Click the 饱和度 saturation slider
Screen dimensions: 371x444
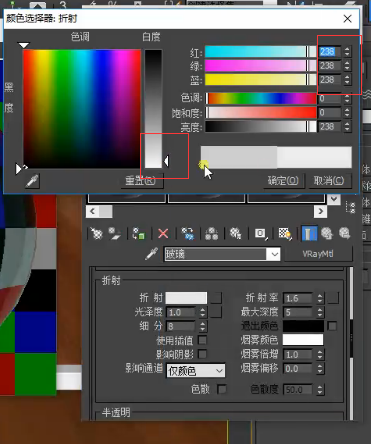click(x=260, y=112)
